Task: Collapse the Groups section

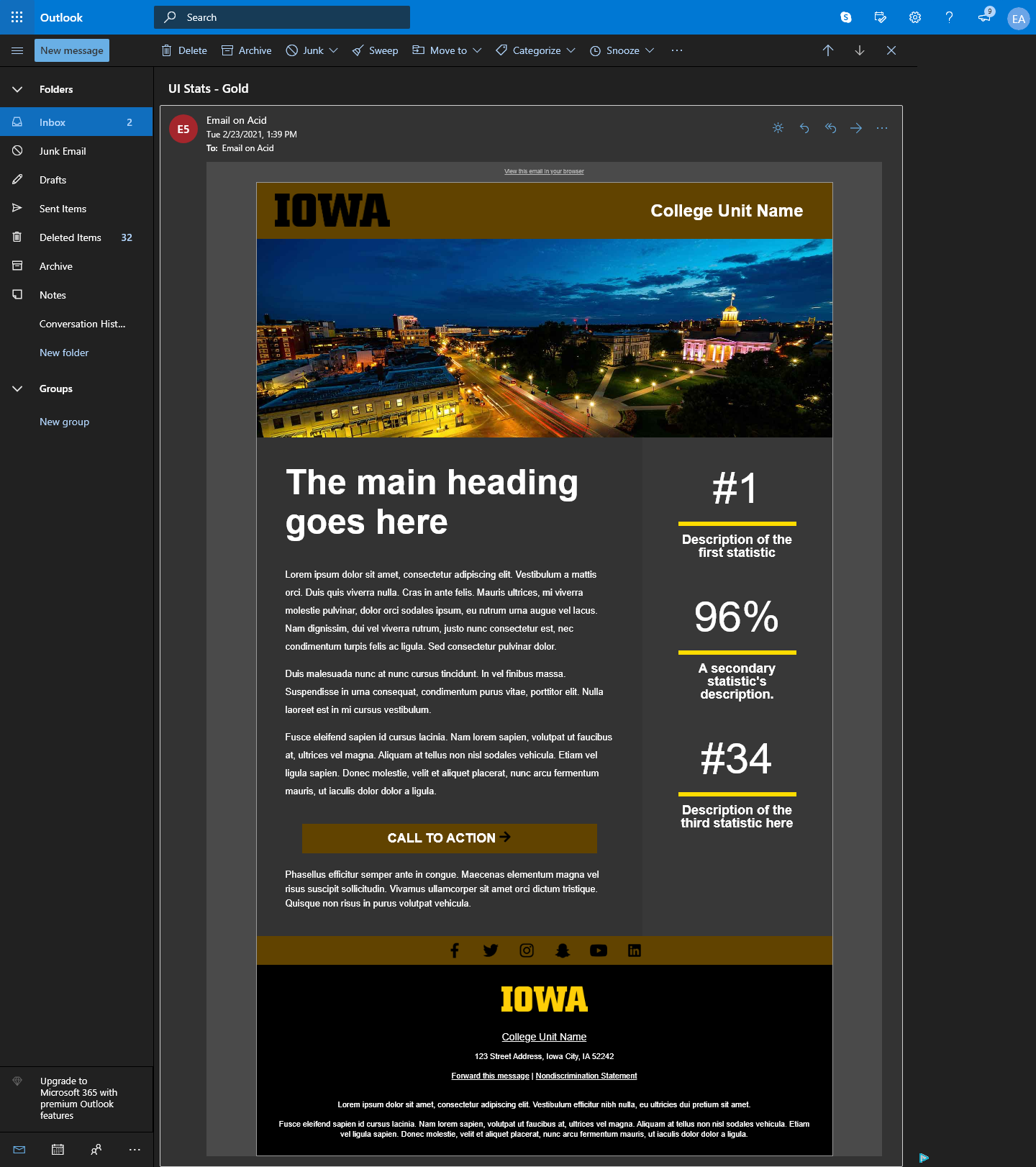Action: click(x=17, y=389)
